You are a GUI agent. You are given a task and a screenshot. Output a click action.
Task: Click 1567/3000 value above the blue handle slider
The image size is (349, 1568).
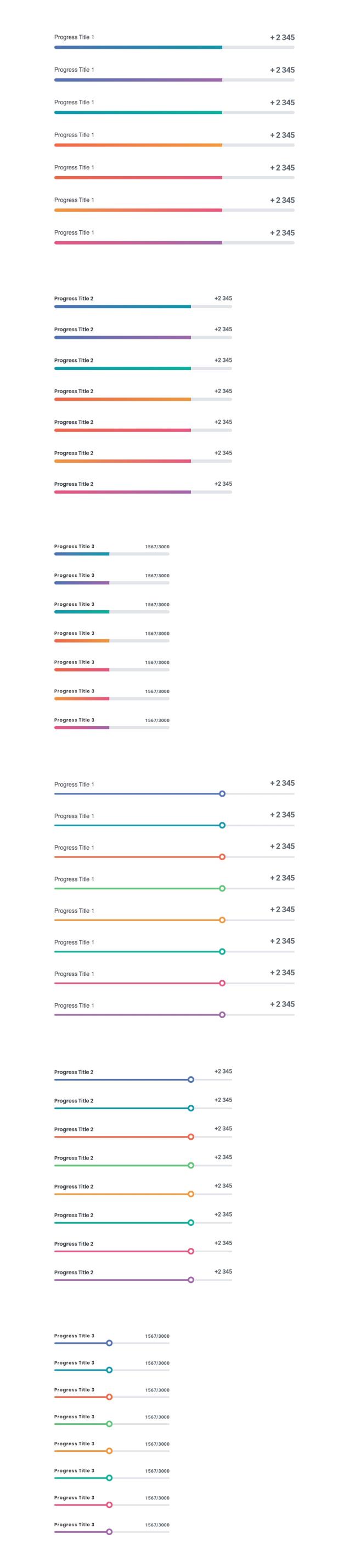pos(157,1336)
